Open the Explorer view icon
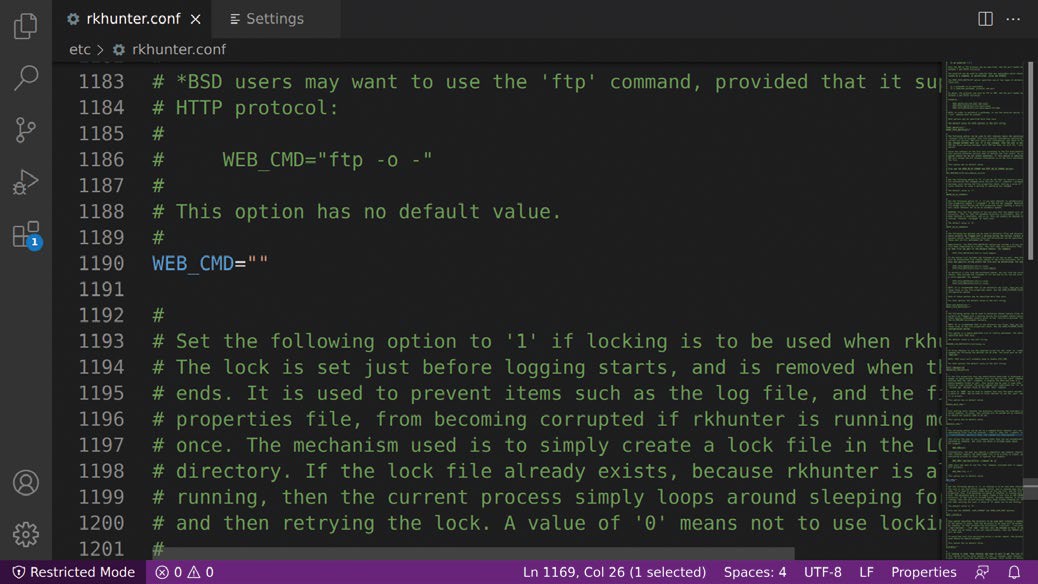1038x584 pixels. coord(26,26)
